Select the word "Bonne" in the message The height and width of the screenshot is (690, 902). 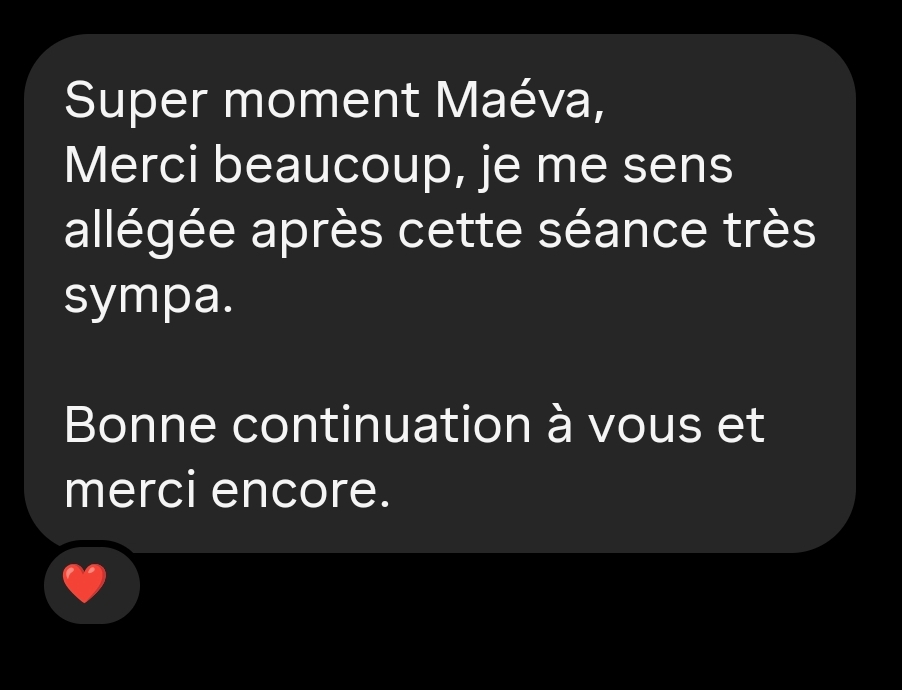(x=140, y=425)
